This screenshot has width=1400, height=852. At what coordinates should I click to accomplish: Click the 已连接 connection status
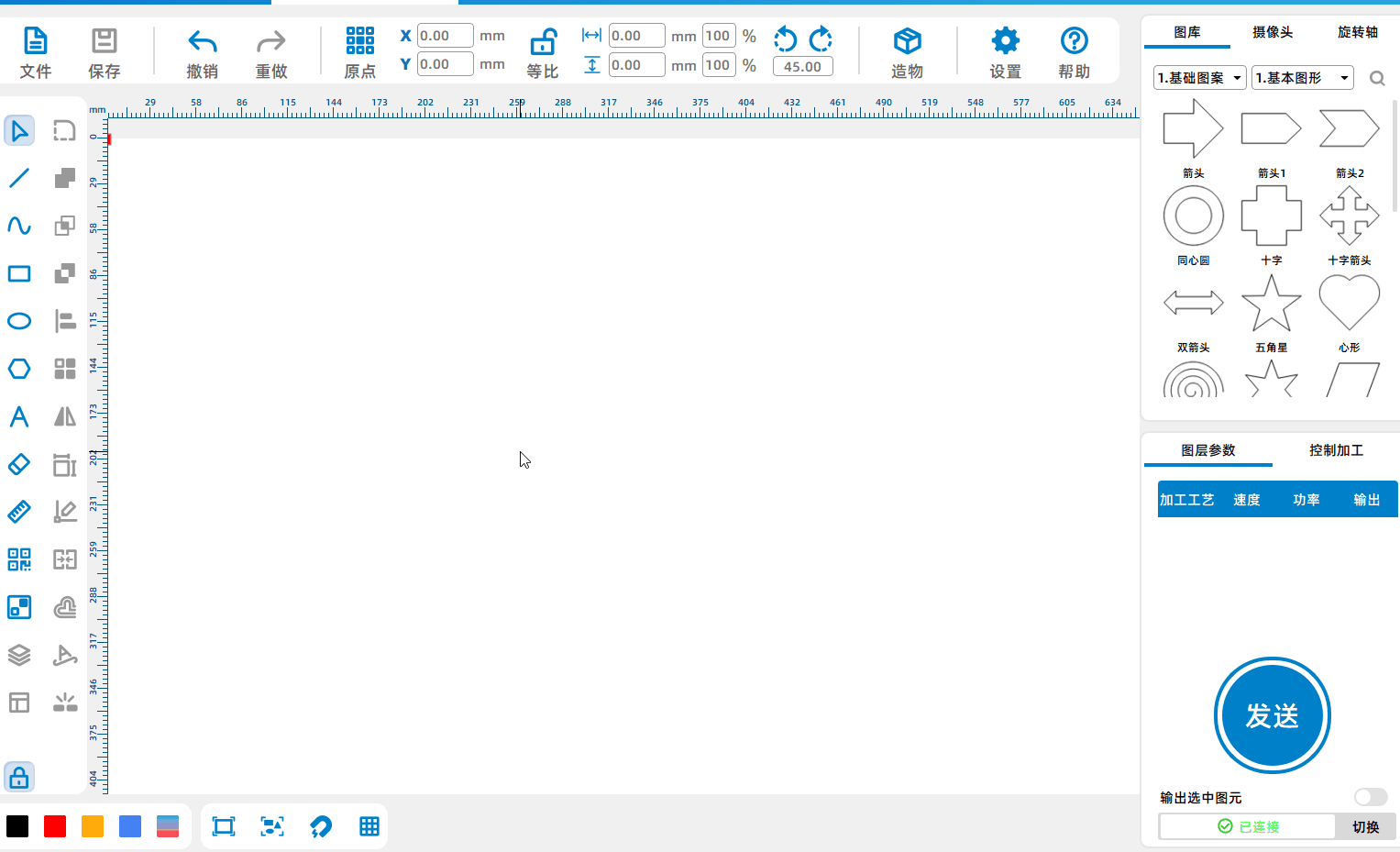point(1248,826)
